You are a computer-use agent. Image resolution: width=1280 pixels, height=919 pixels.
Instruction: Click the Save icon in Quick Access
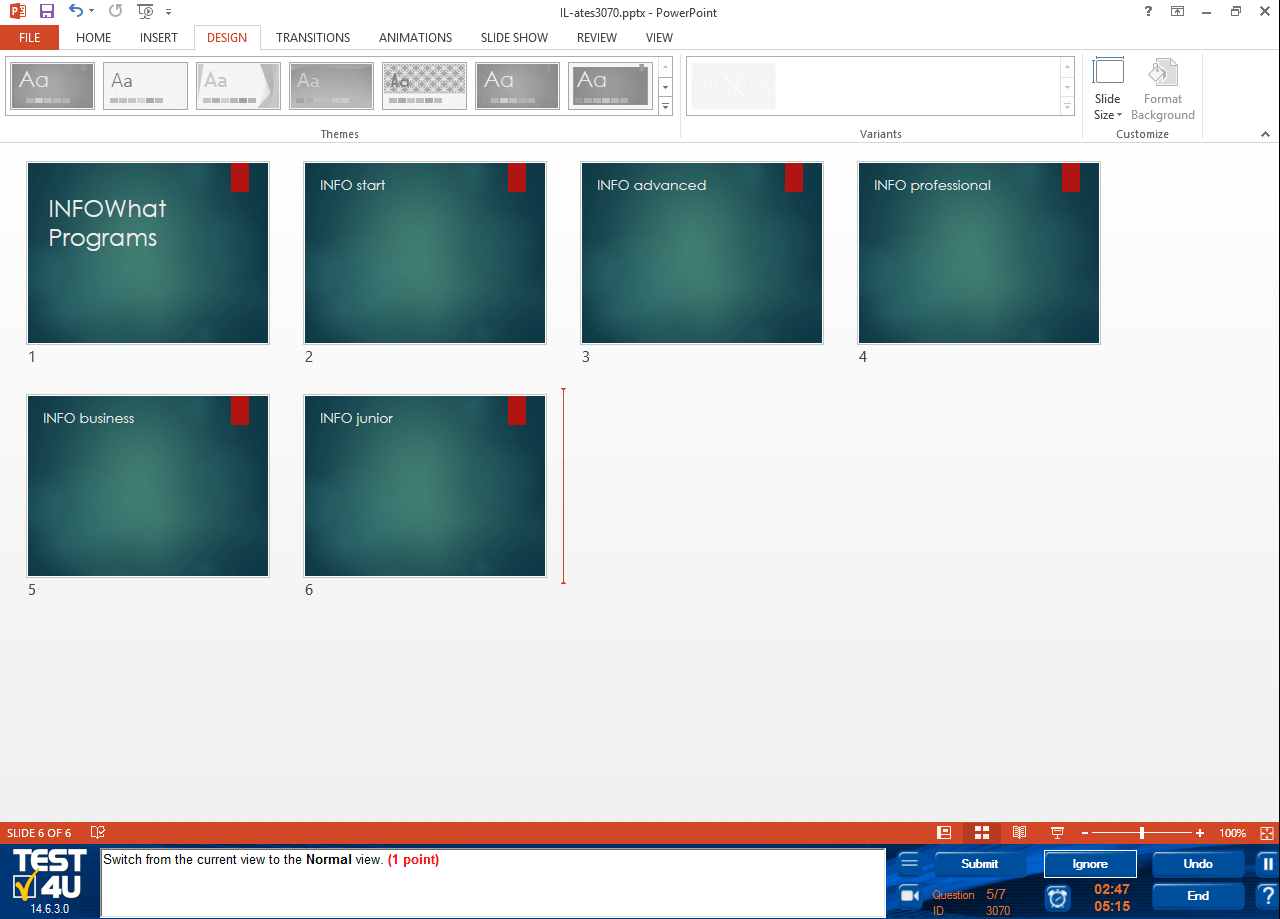tap(46, 12)
